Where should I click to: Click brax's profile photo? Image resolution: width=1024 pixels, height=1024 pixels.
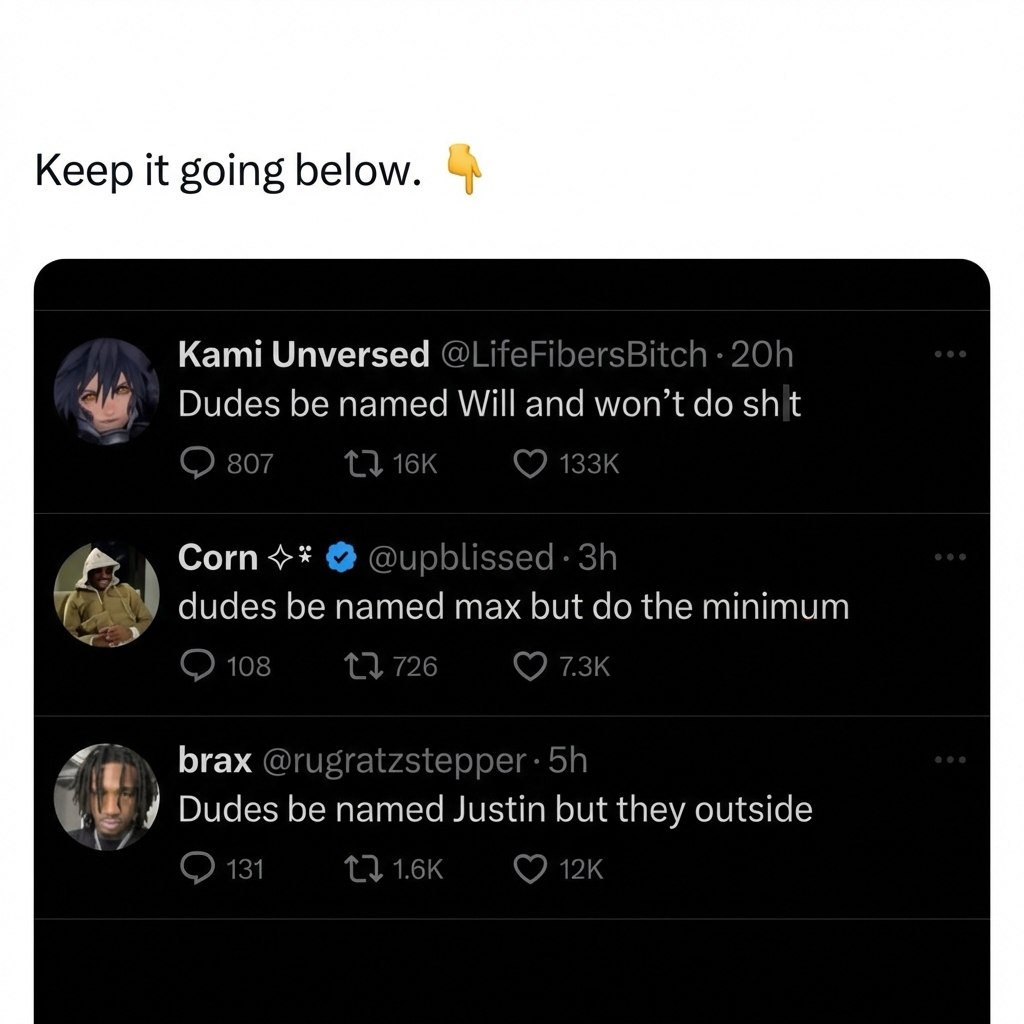107,797
